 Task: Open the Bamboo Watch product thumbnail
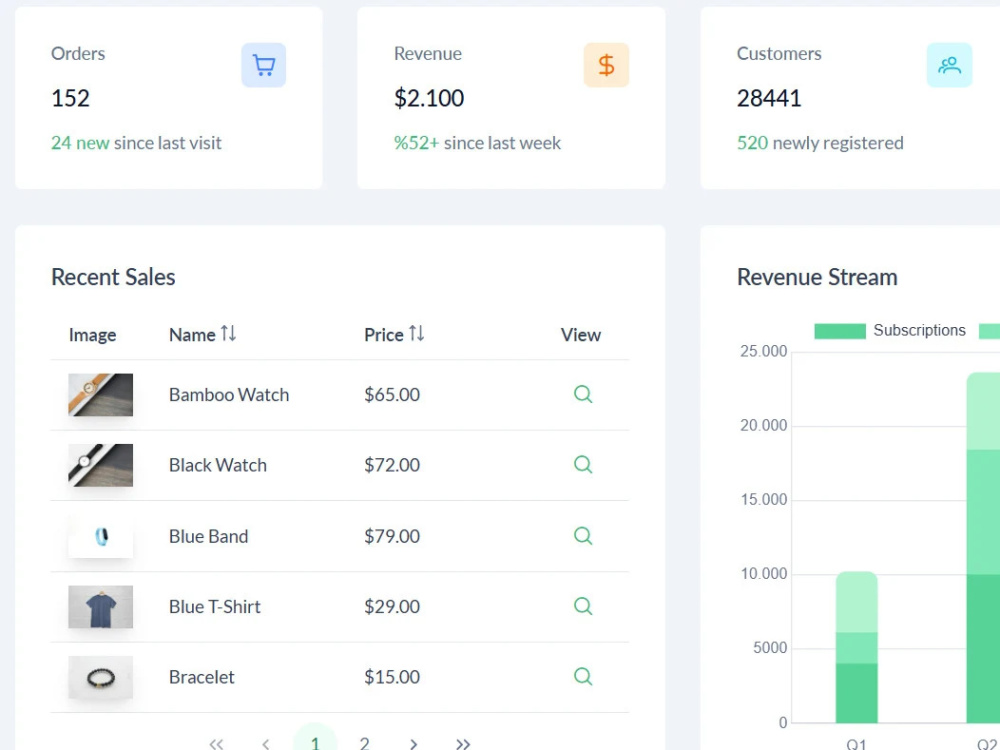click(x=101, y=395)
